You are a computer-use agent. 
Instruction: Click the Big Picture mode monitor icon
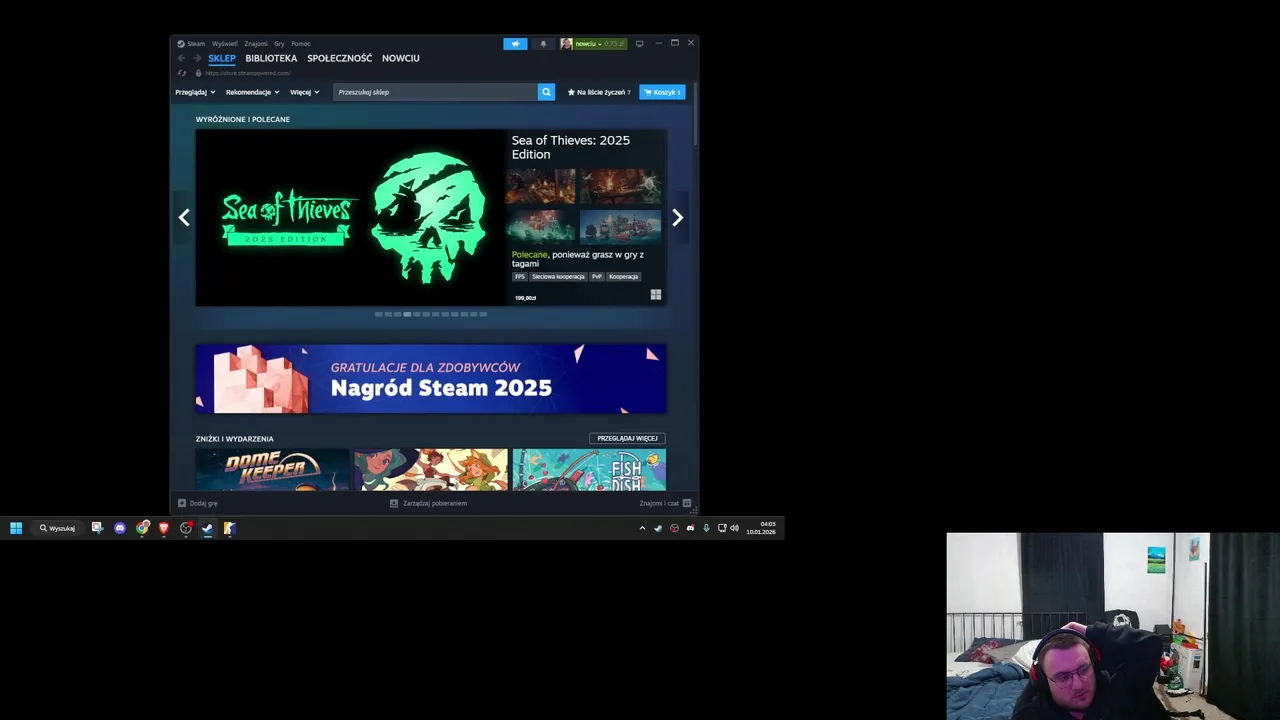coord(639,44)
